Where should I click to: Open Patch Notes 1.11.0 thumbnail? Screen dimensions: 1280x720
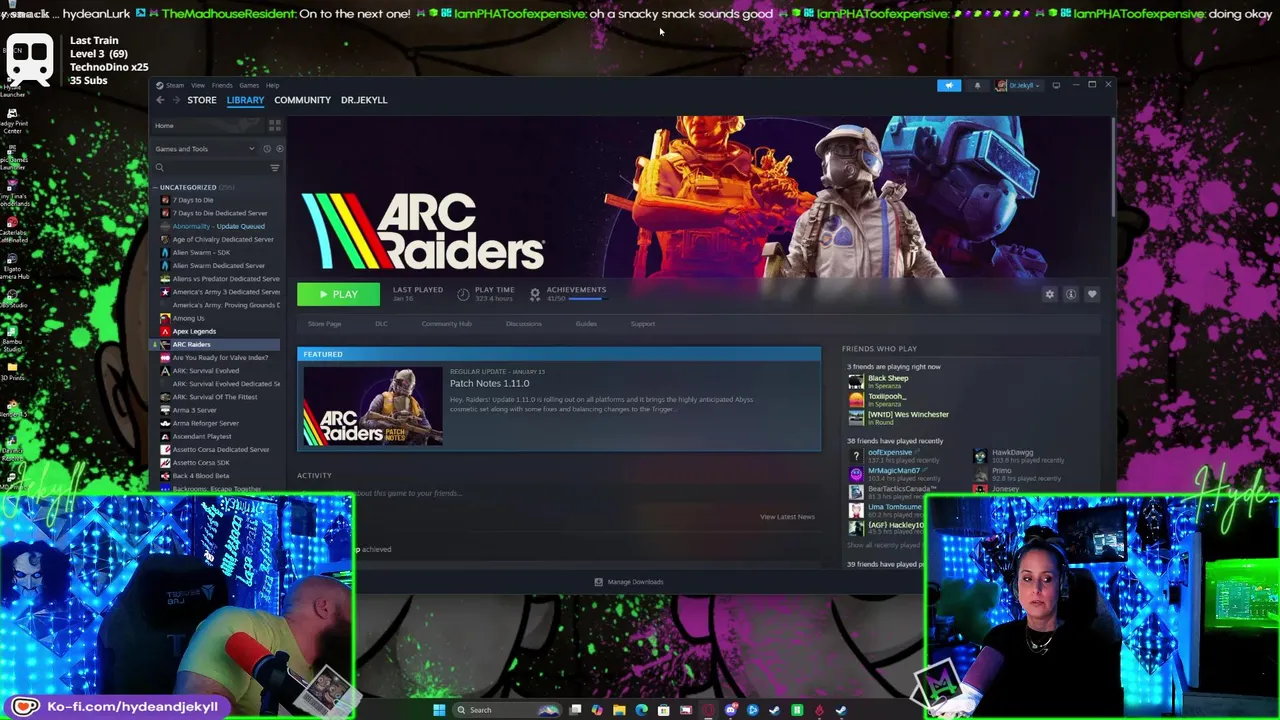click(373, 405)
